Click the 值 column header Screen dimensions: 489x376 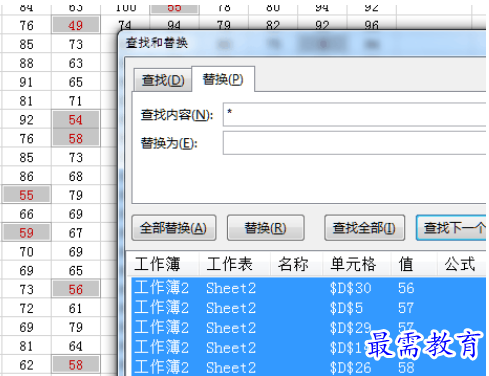[414, 264]
